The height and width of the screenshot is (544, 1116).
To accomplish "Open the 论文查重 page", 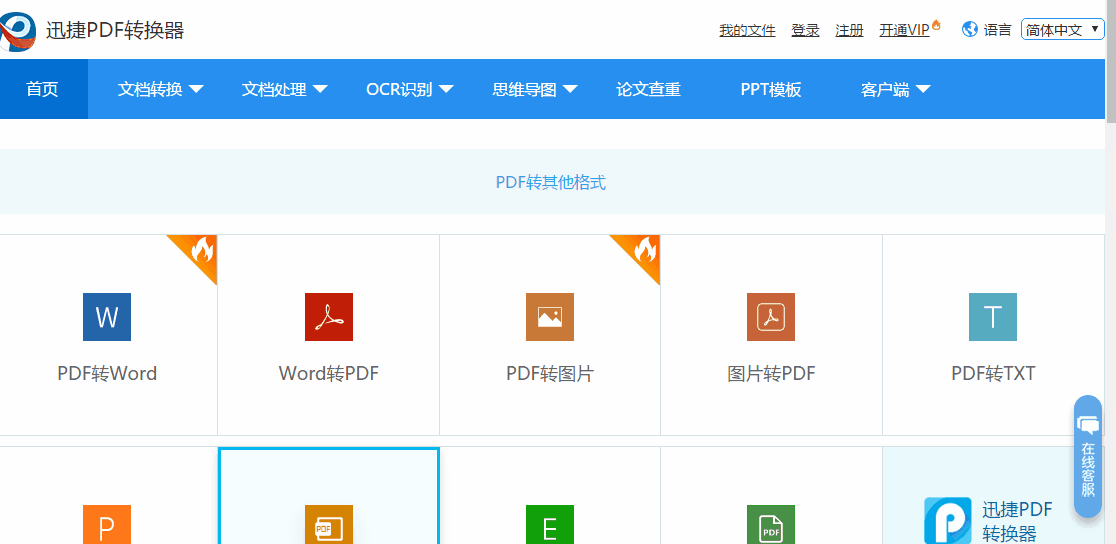I will click(x=648, y=89).
